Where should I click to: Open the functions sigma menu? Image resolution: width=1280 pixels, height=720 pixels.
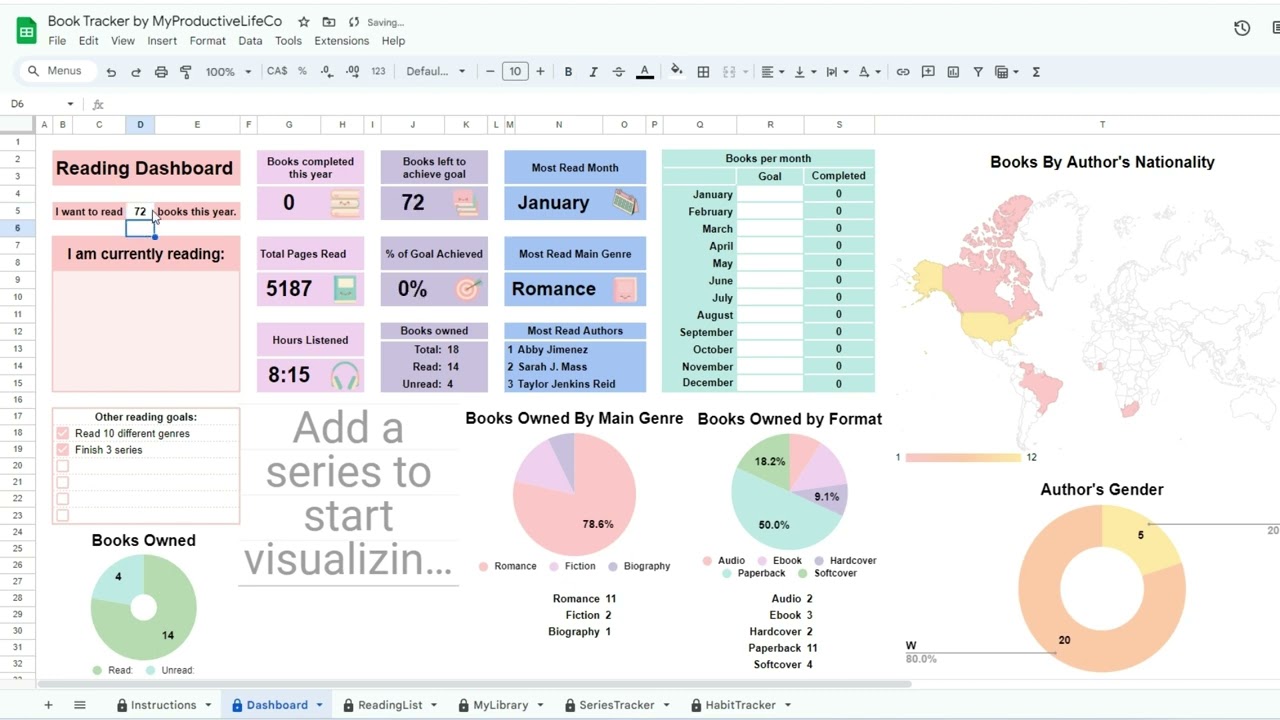coord(1036,72)
